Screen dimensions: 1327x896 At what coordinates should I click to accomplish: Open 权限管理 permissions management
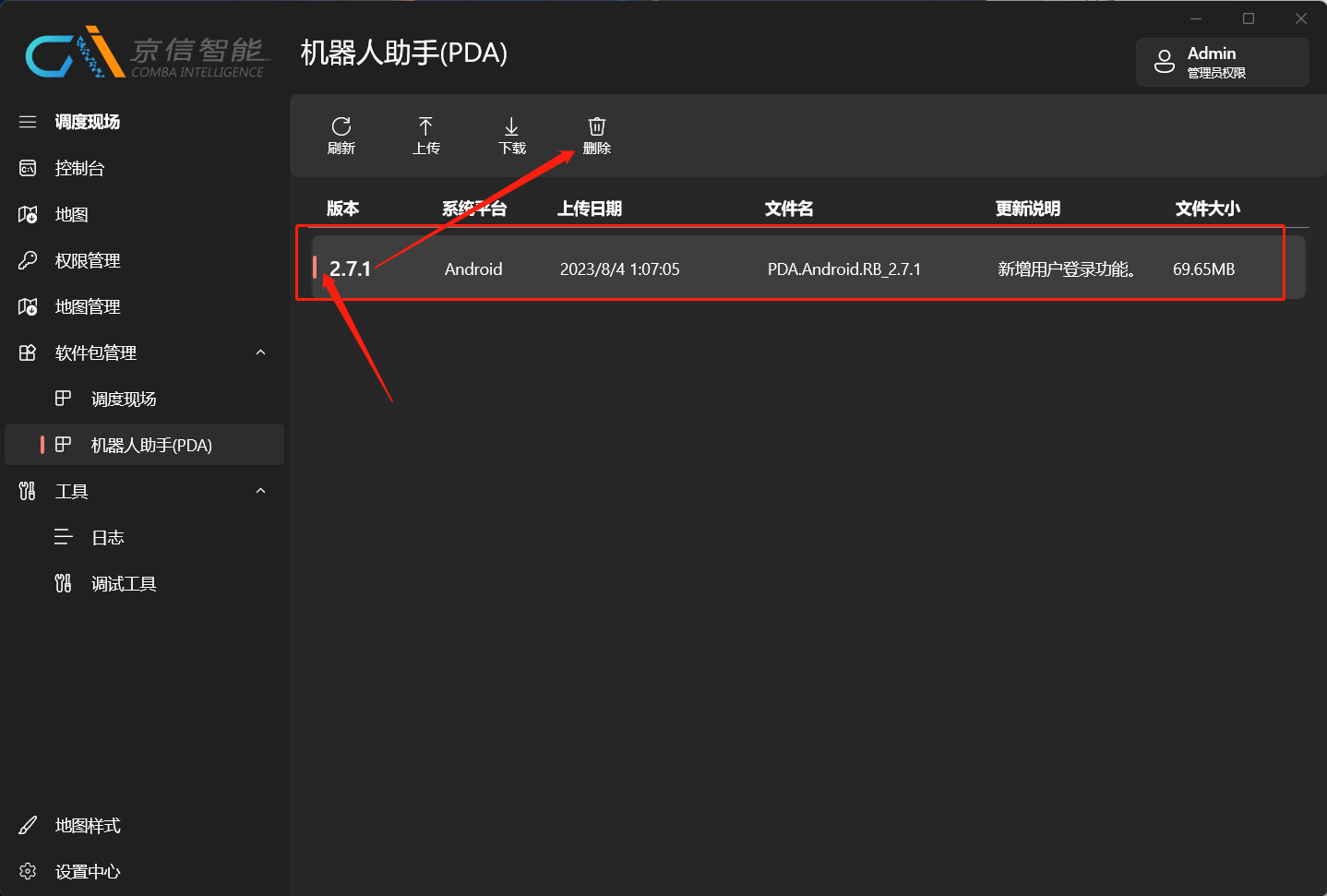coord(88,260)
